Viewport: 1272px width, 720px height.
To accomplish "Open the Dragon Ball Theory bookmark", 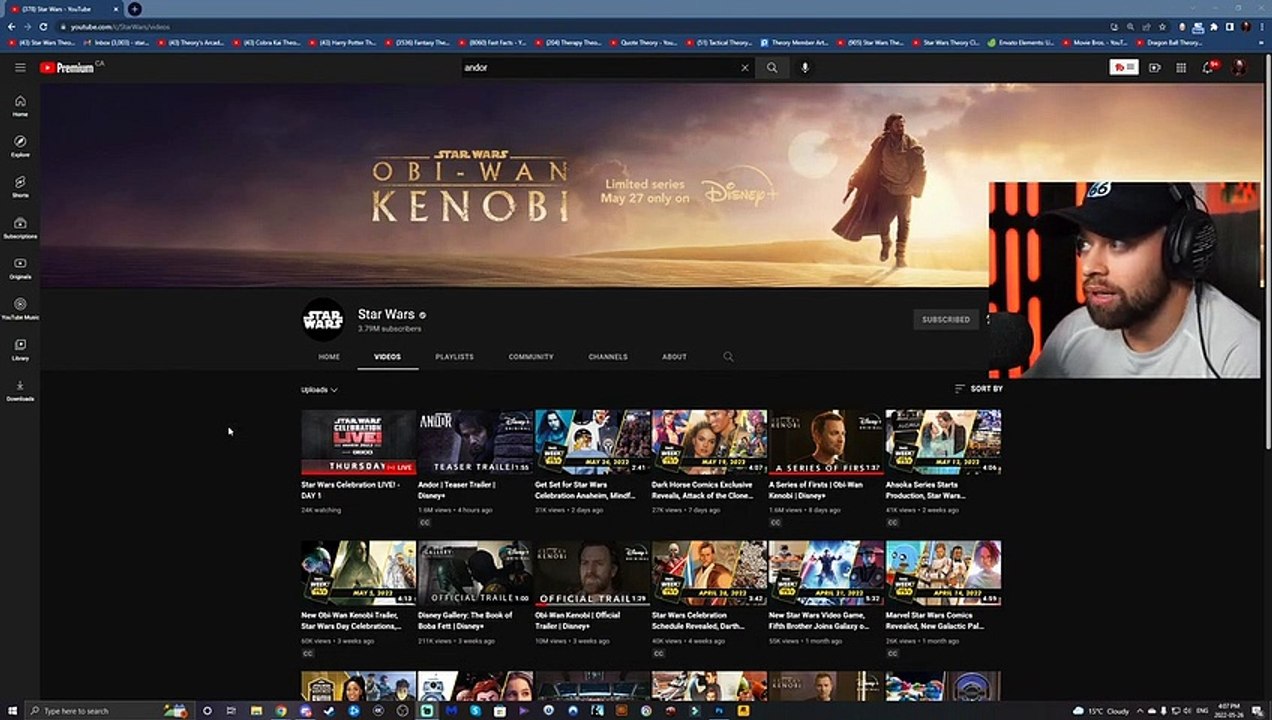I will pos(1168,43).
